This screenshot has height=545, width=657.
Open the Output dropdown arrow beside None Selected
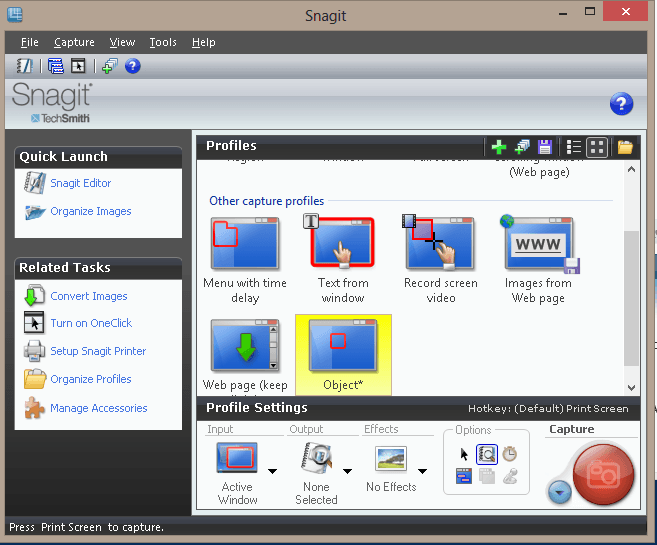point(347,471)
